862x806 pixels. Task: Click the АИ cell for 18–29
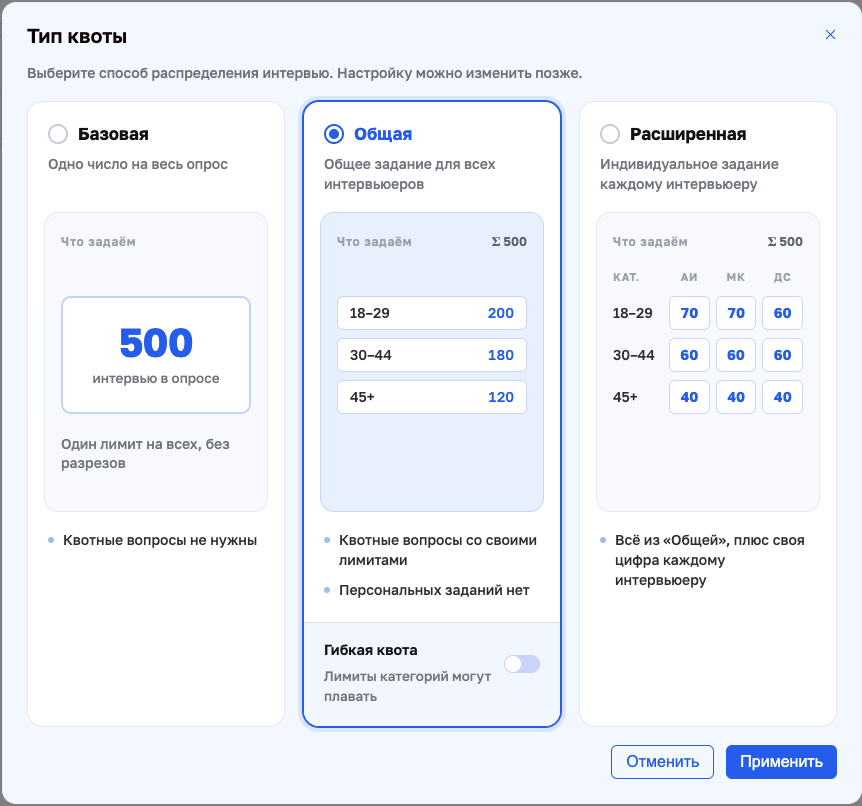[x=689, y=313]
